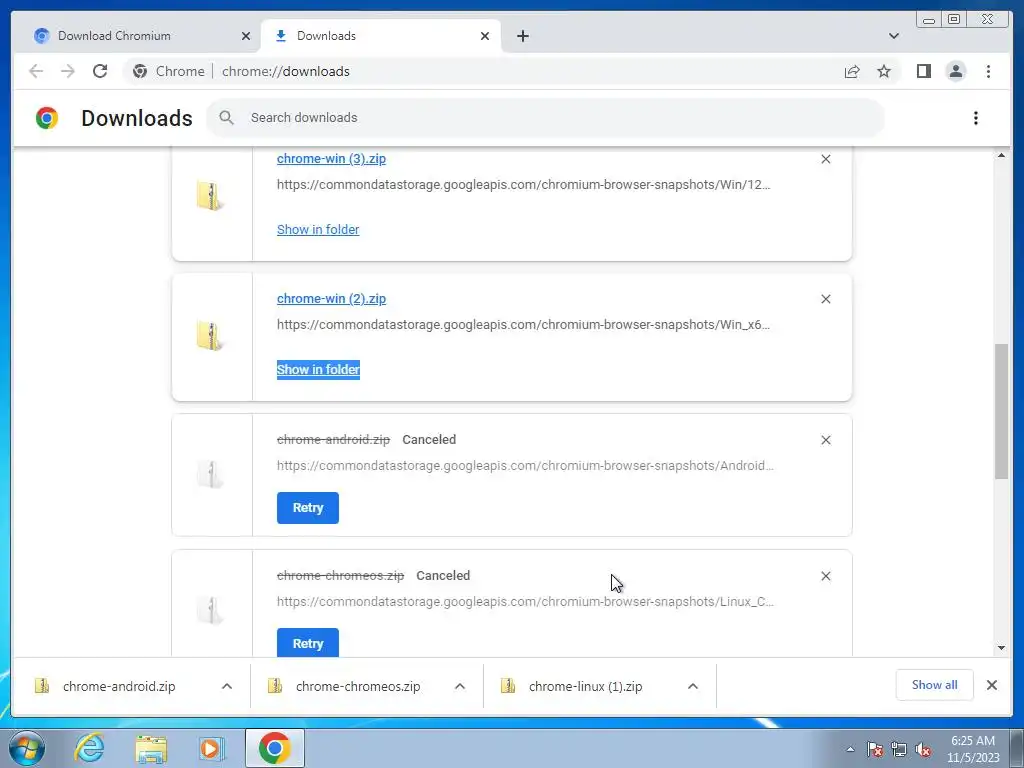The image size is (1024, 768).
Task: Click the share page icon in address bar
Action: coord(852,71)
